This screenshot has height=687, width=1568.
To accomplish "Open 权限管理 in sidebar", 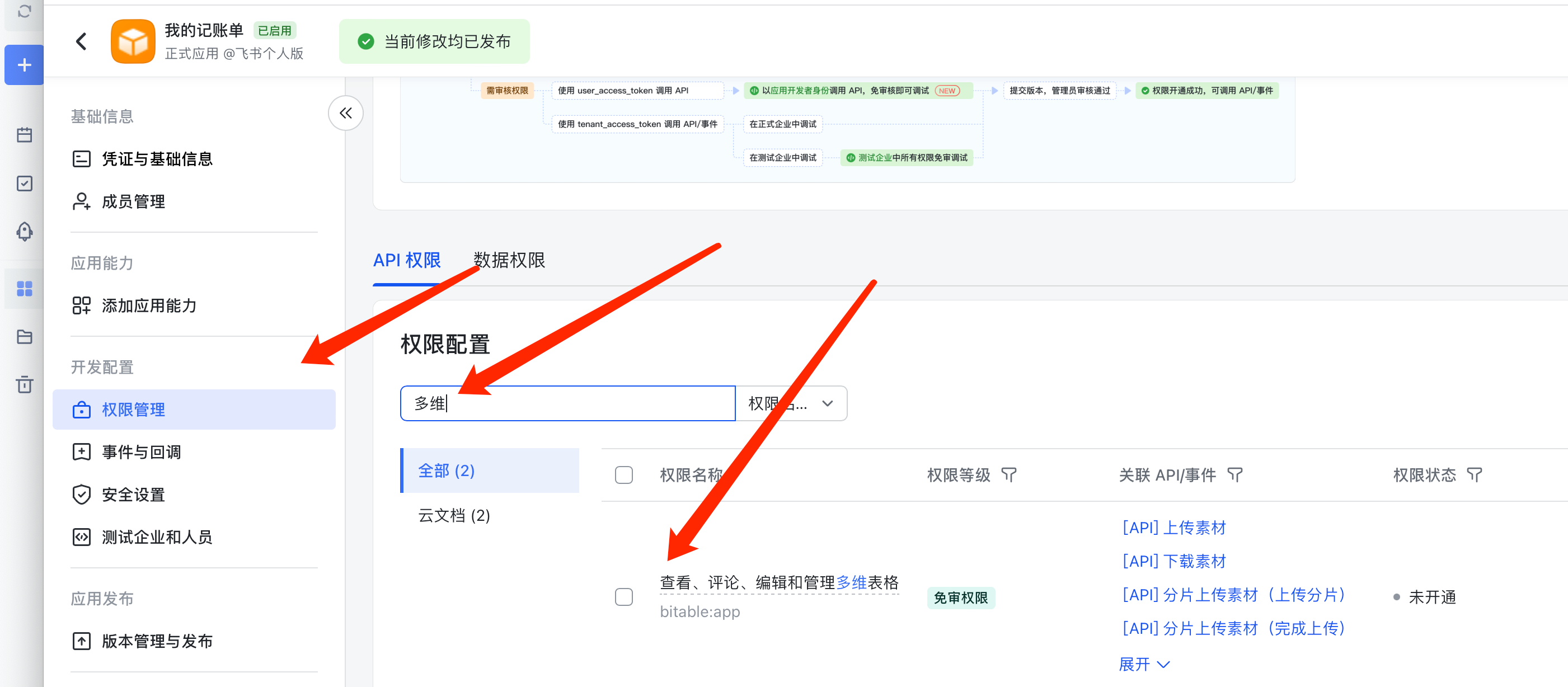I will pyautogui.click(x=194, y=410).
